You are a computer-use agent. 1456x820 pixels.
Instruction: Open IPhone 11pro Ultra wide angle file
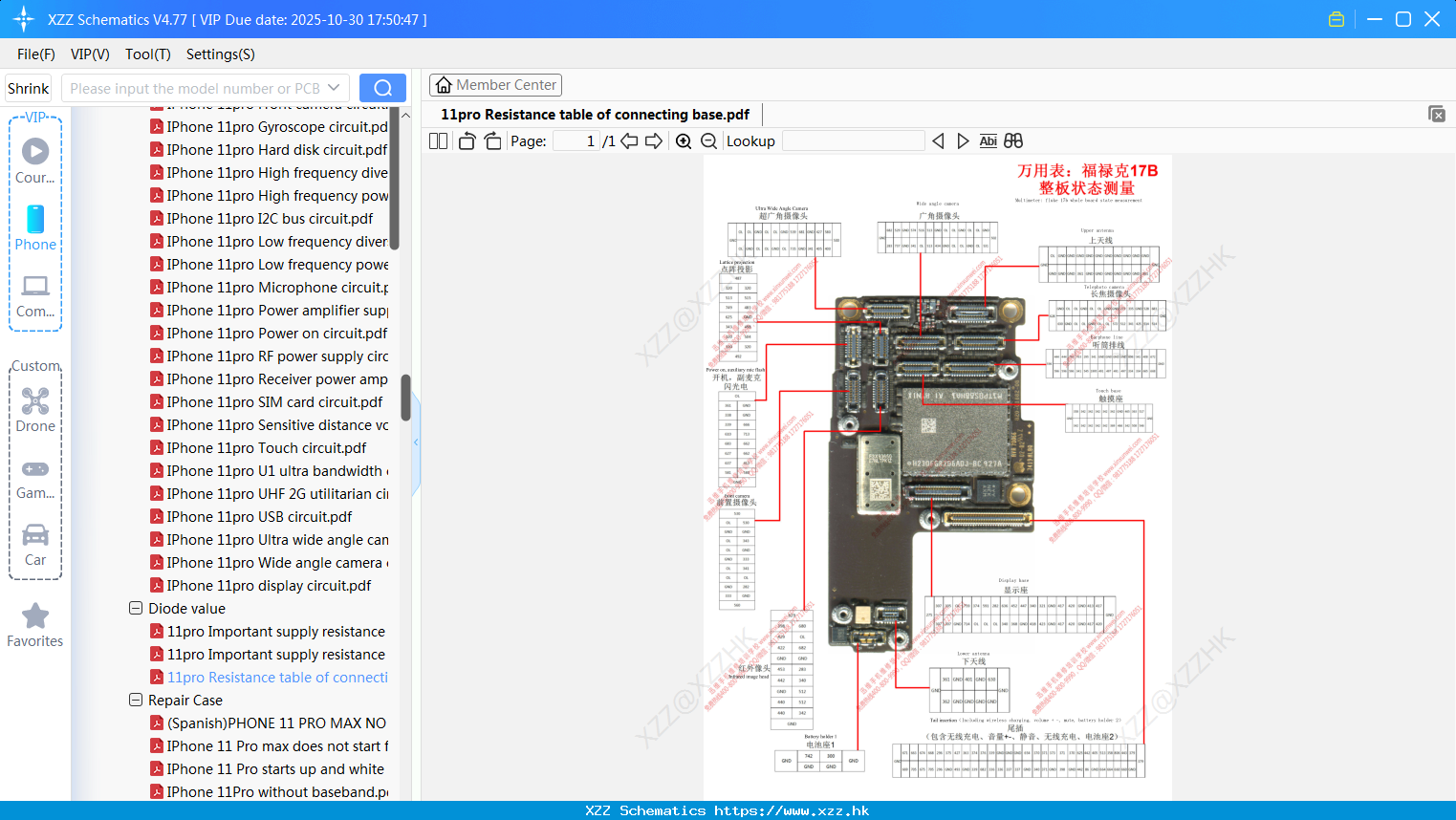click(270, 539)
